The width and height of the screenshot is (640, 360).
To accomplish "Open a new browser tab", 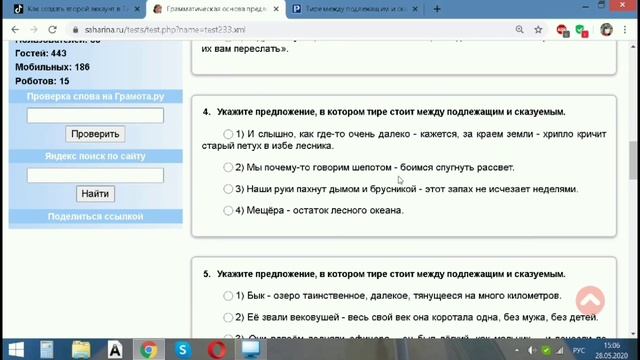I will [437, 9].
